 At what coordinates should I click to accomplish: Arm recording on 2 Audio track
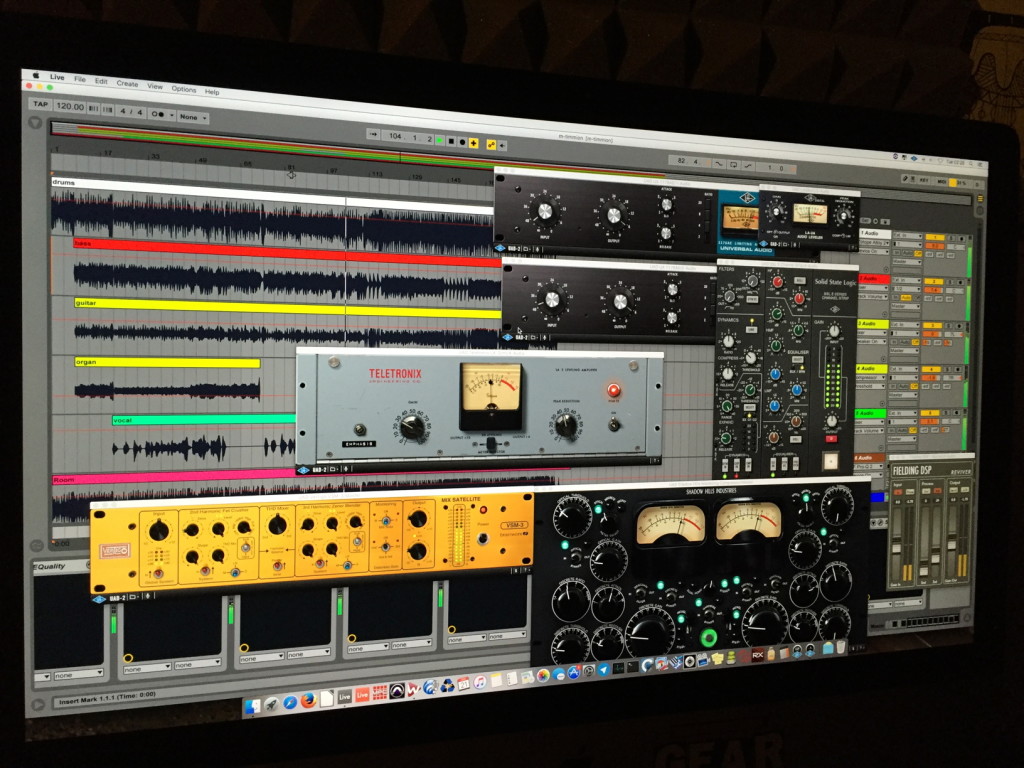click(x=961, y=283)
